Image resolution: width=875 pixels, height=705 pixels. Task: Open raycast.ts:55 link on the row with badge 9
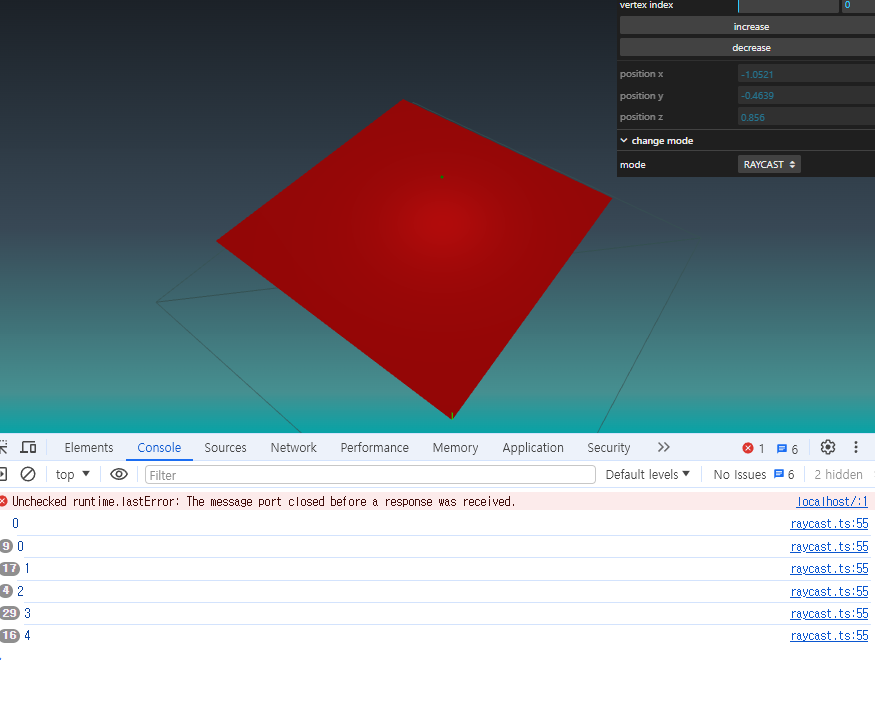pyautogui.click(x=829, y=546)
